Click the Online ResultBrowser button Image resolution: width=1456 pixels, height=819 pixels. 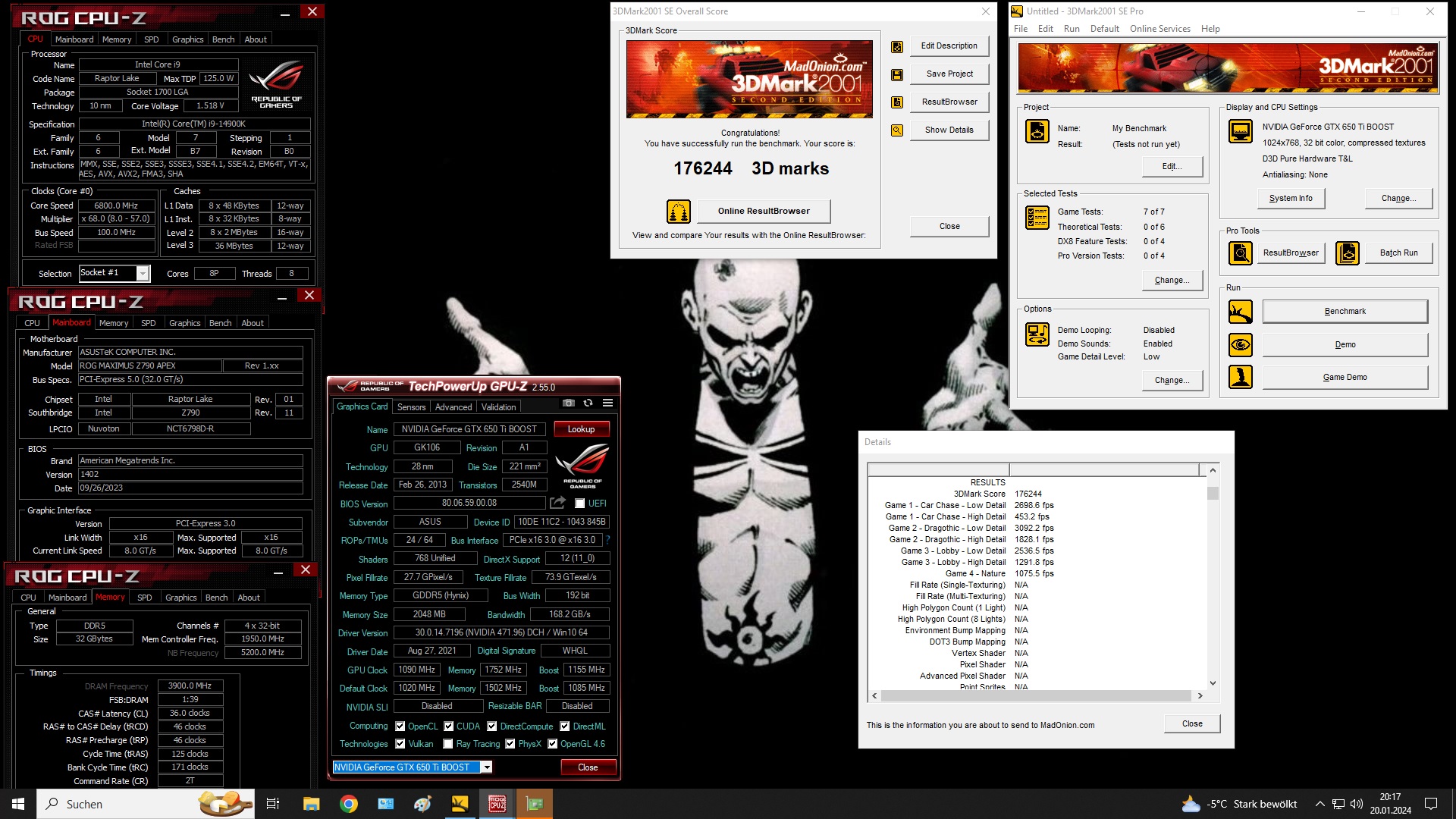click(764, 211)
